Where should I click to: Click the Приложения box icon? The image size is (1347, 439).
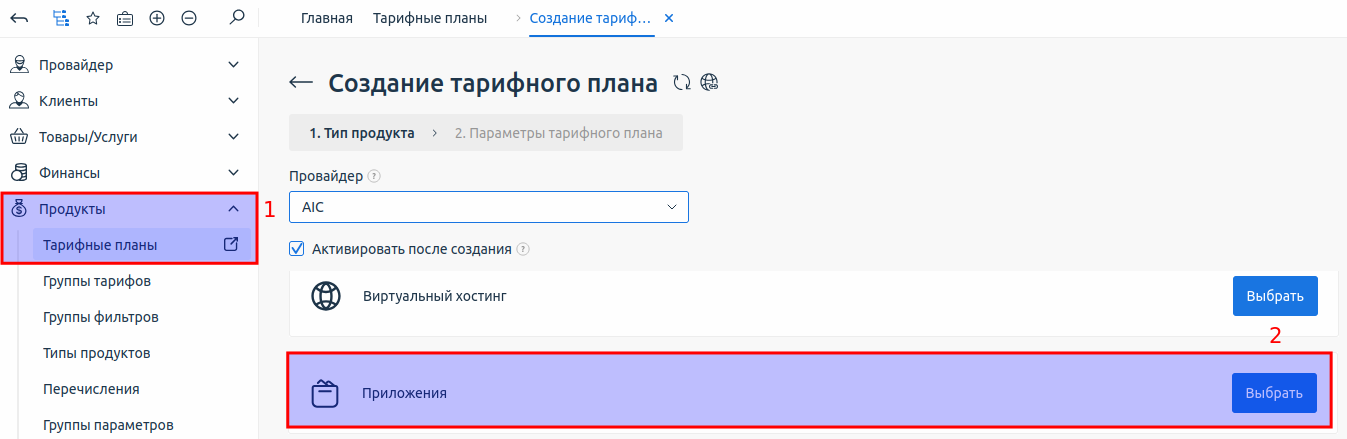[326, 393]
